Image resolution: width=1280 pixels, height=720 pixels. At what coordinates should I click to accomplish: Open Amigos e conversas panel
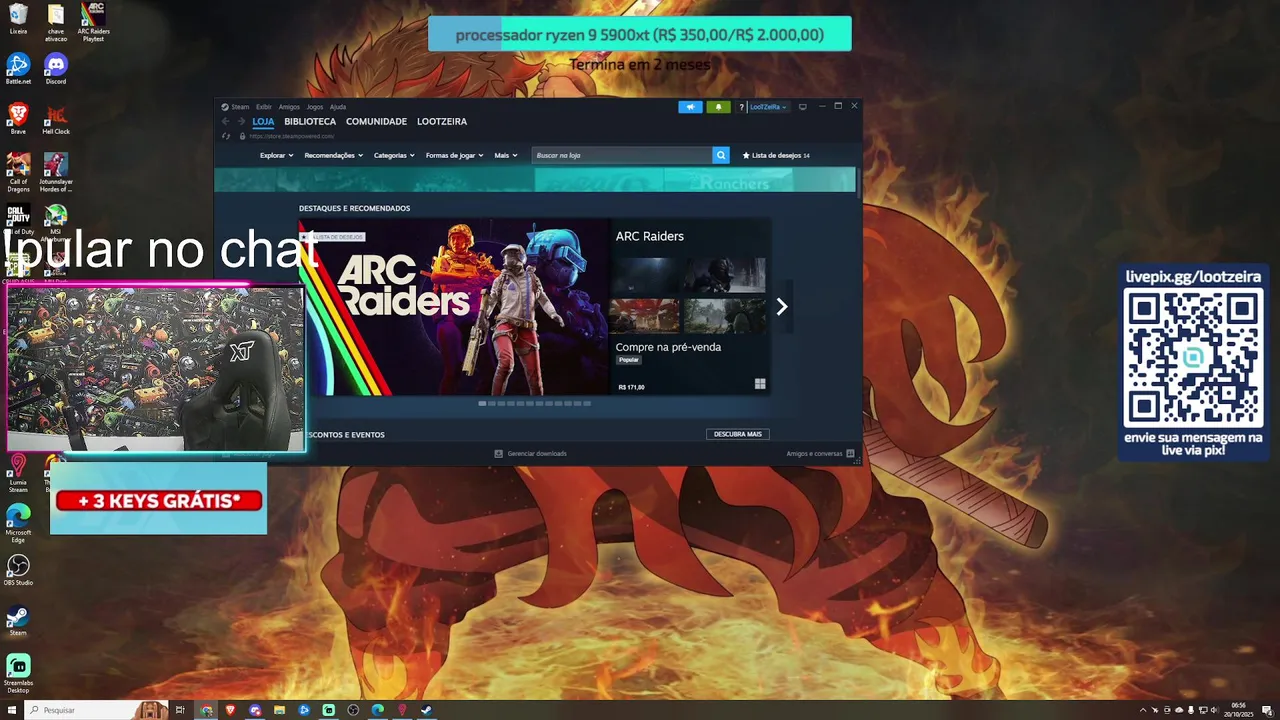[x=820, y=454]
